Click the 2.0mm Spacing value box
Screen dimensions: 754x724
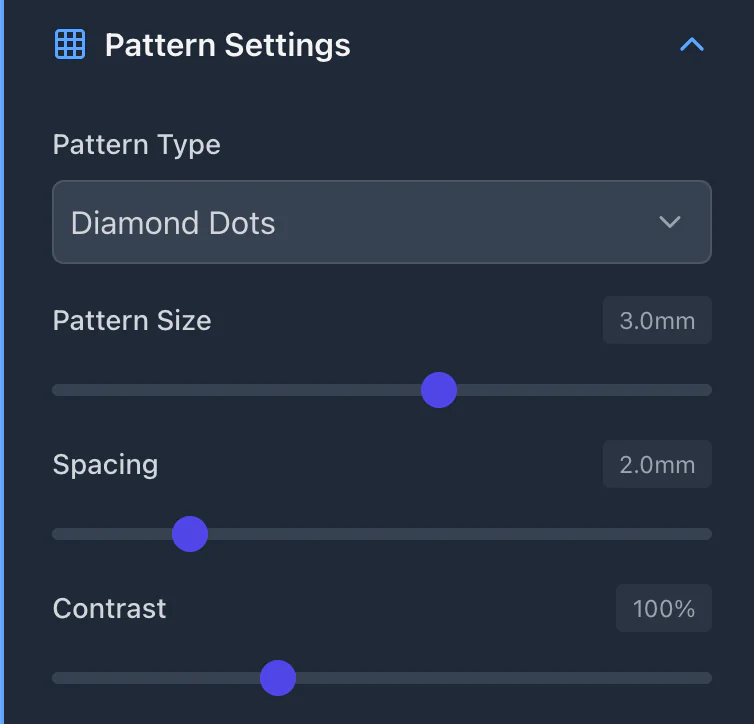point(657,465)
